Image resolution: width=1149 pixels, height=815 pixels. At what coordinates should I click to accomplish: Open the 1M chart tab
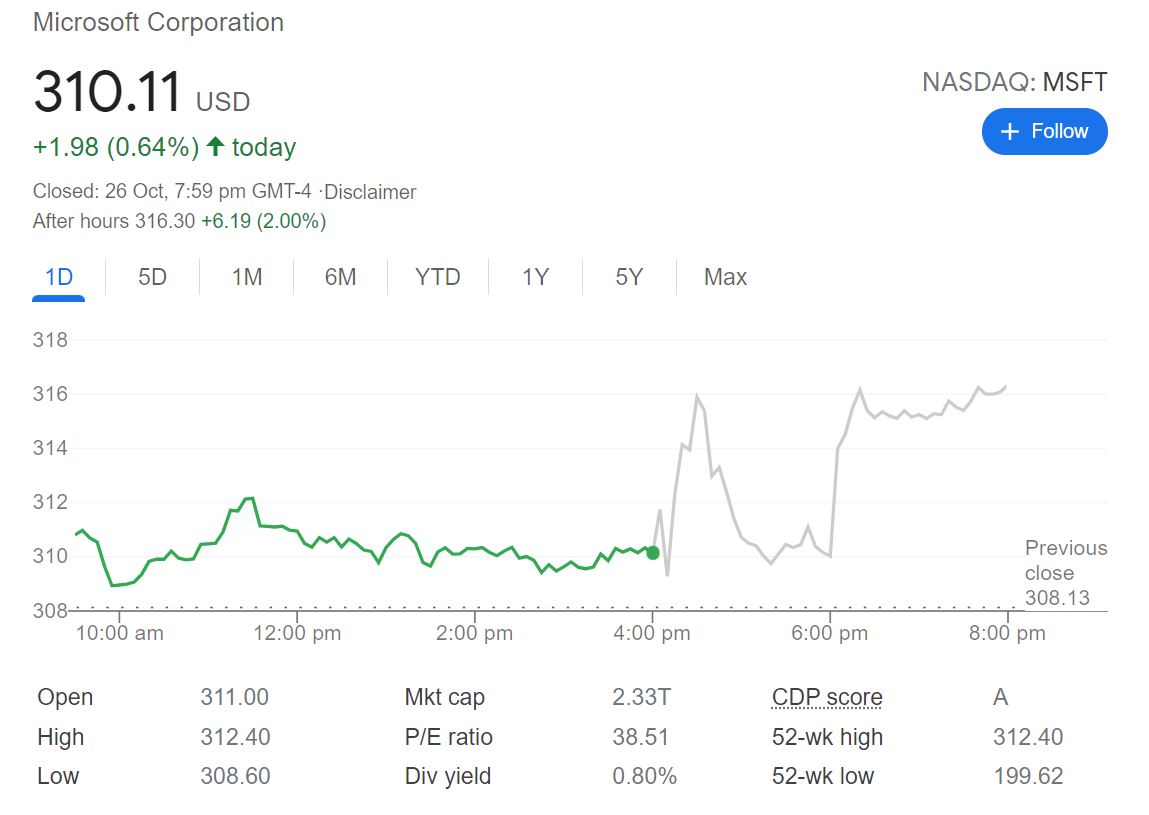(x=247, y=277)
